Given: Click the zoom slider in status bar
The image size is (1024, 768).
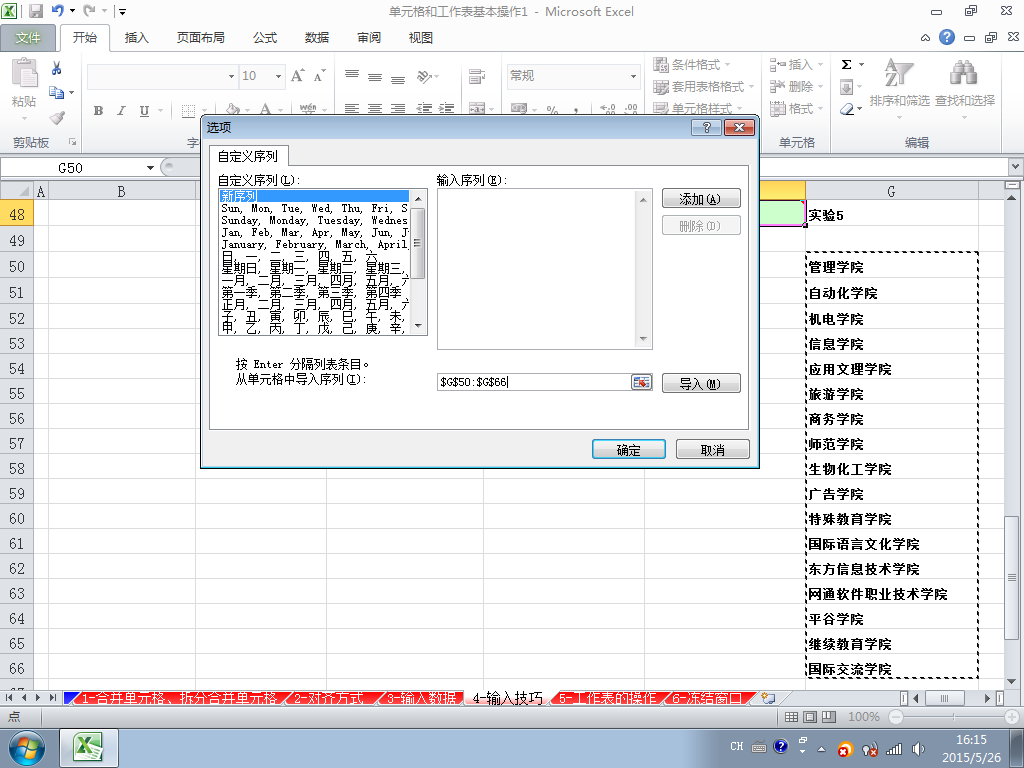Looking at the screenshot, I should tap(953, 717).
